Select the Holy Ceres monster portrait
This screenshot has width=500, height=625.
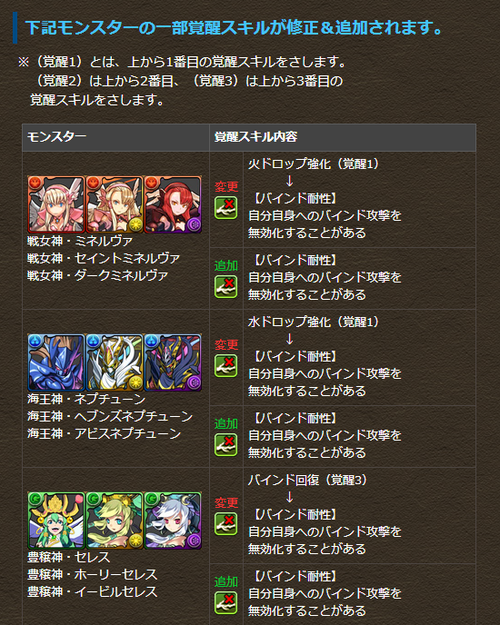[x=114, y=521]
